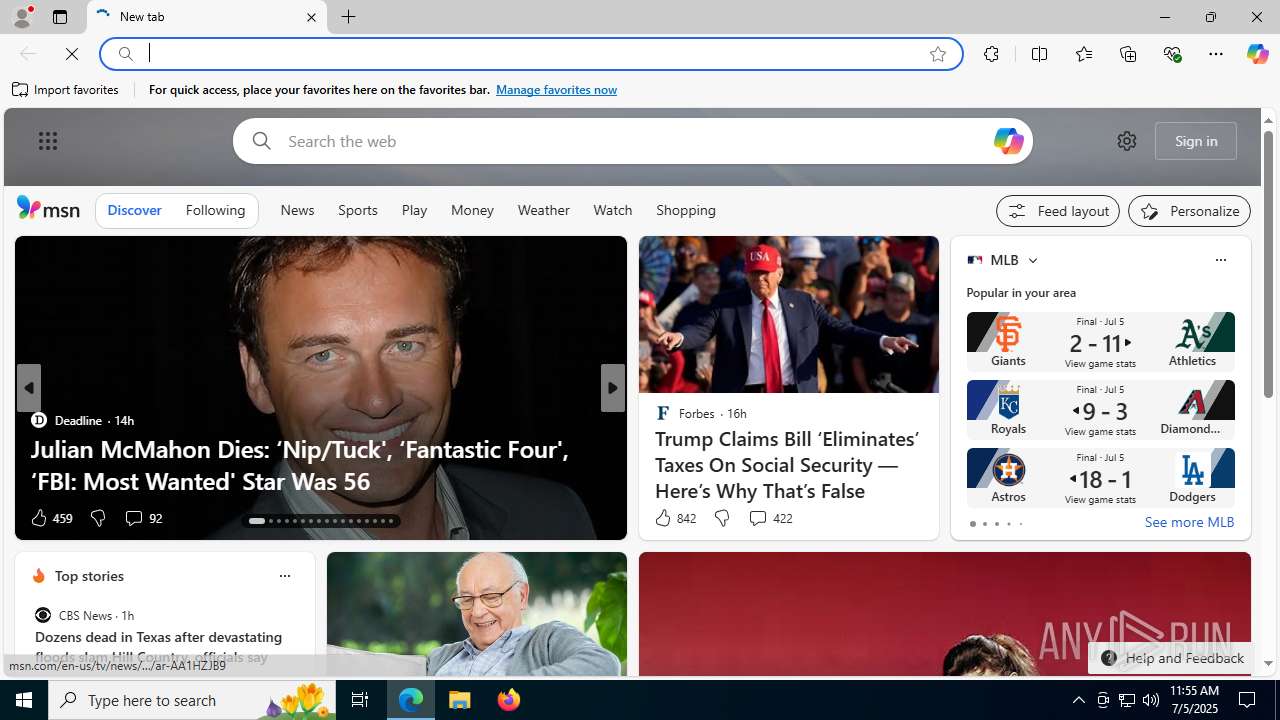Click the Sign in button
Image resolution: width=1280 pixels, height=720 pixels.
[x=1196, y=141]
